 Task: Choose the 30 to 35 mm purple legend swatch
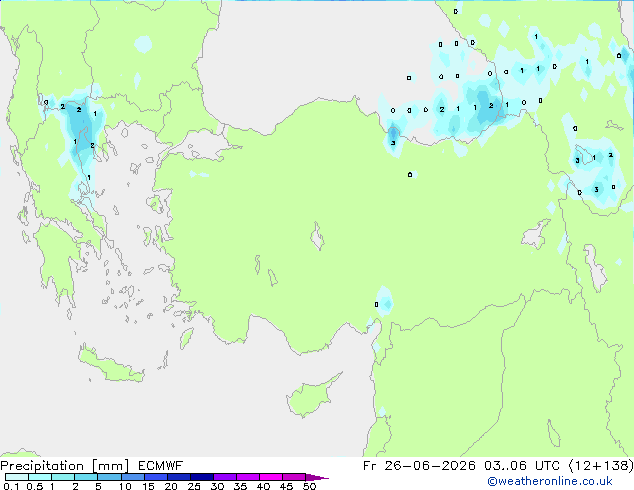(x=225, y=477)
